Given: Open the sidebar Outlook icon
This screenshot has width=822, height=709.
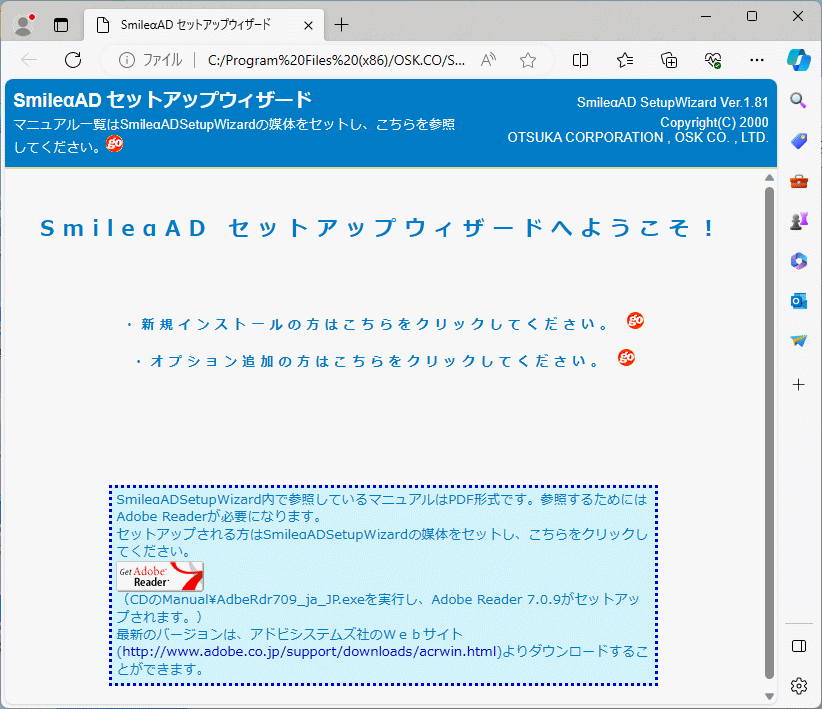Looking at the screenshot, I should [x=798, y=301].
